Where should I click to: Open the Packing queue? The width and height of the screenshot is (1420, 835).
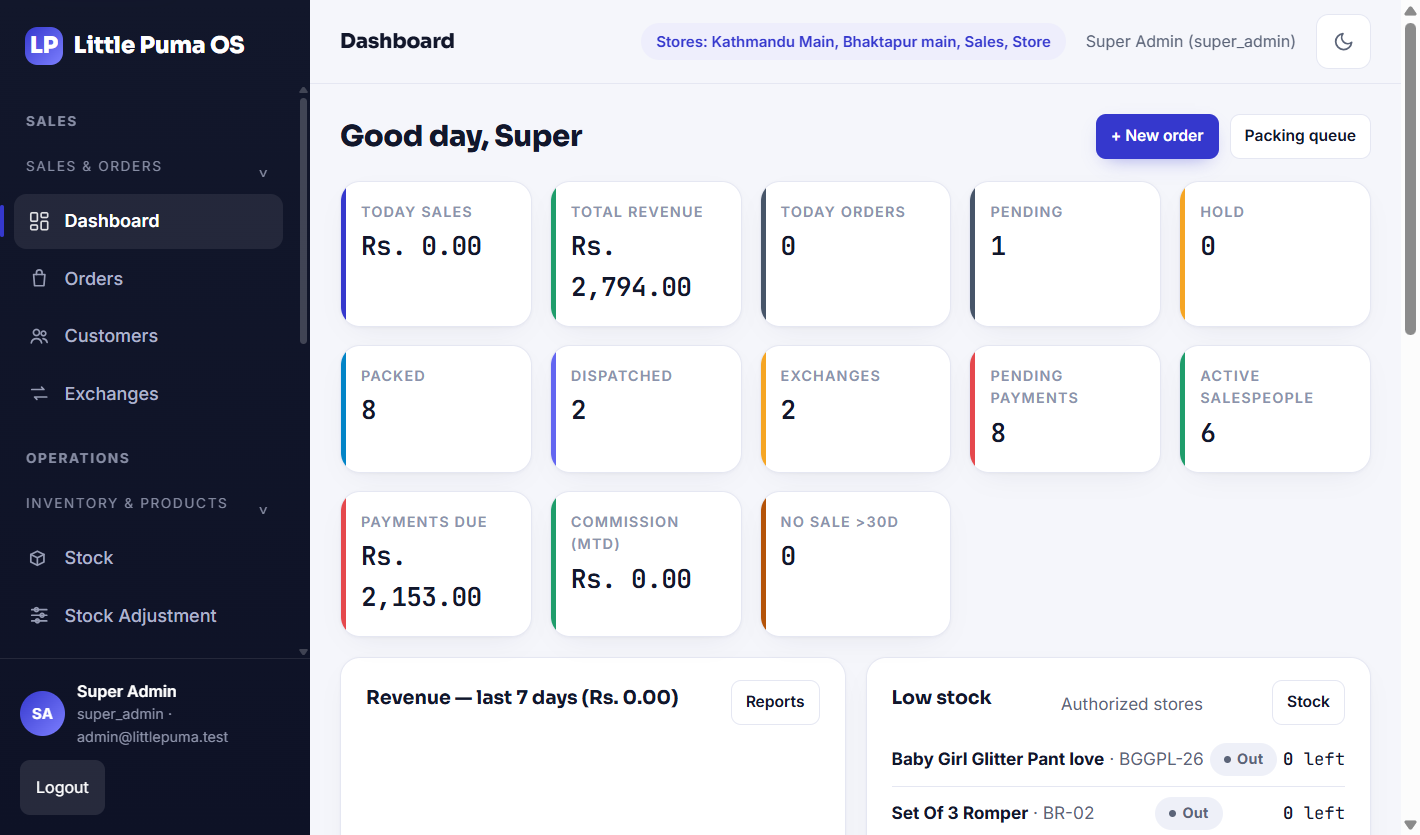point(1300,136)
